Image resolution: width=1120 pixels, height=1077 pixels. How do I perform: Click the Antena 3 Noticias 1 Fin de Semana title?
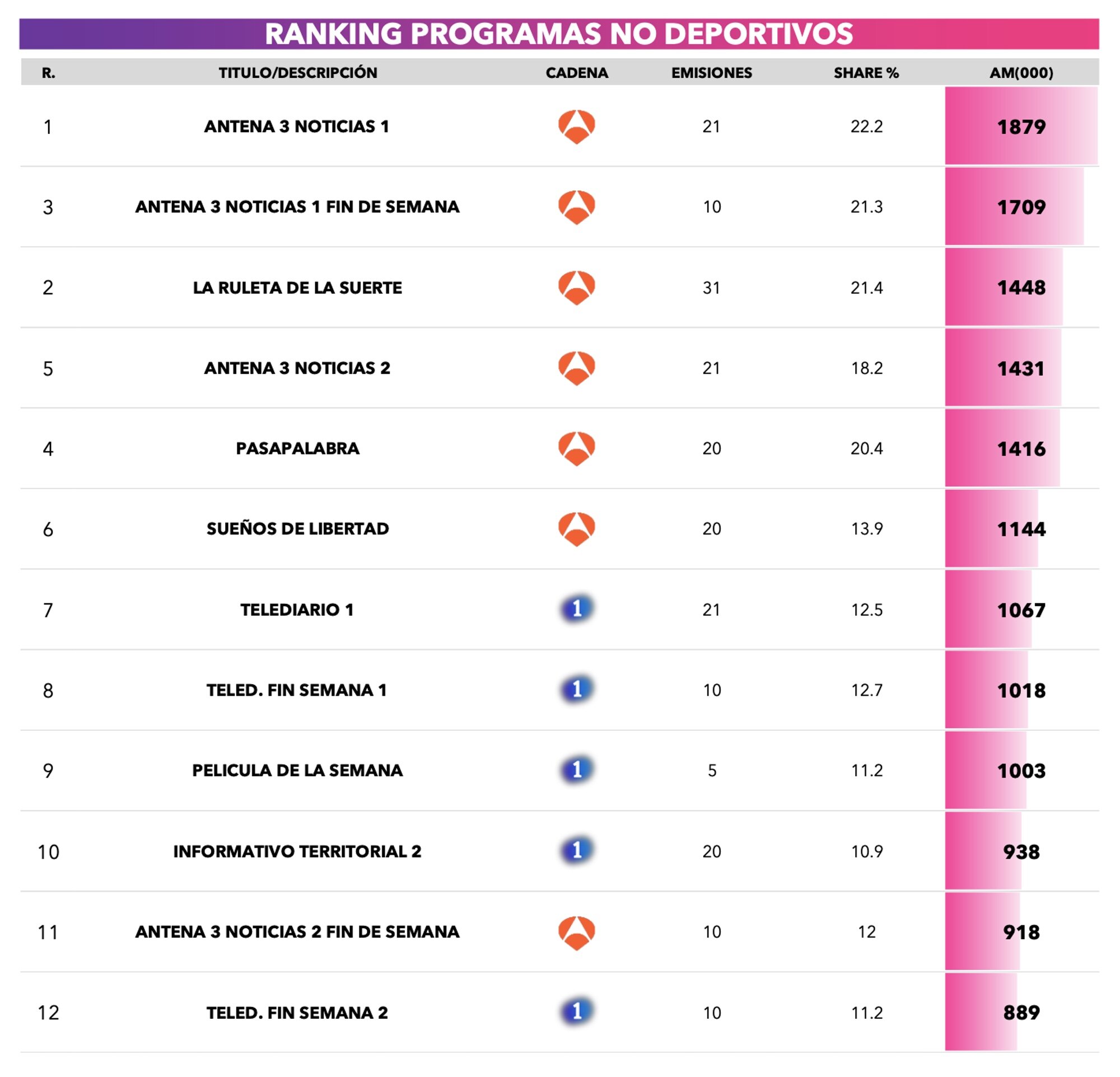coord(297,207)
